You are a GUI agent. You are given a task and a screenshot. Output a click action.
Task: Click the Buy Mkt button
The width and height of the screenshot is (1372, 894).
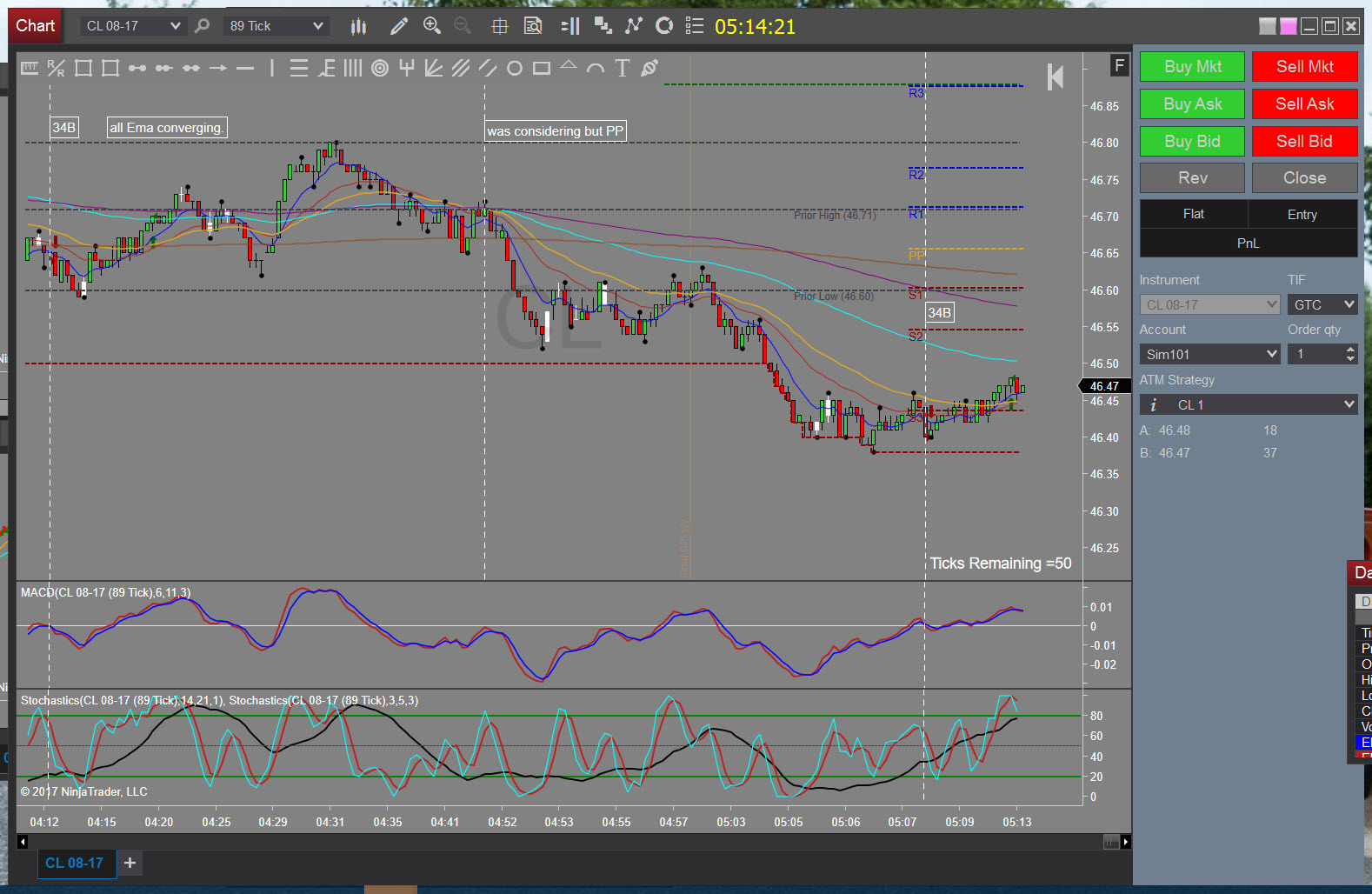coord(1192,66)
